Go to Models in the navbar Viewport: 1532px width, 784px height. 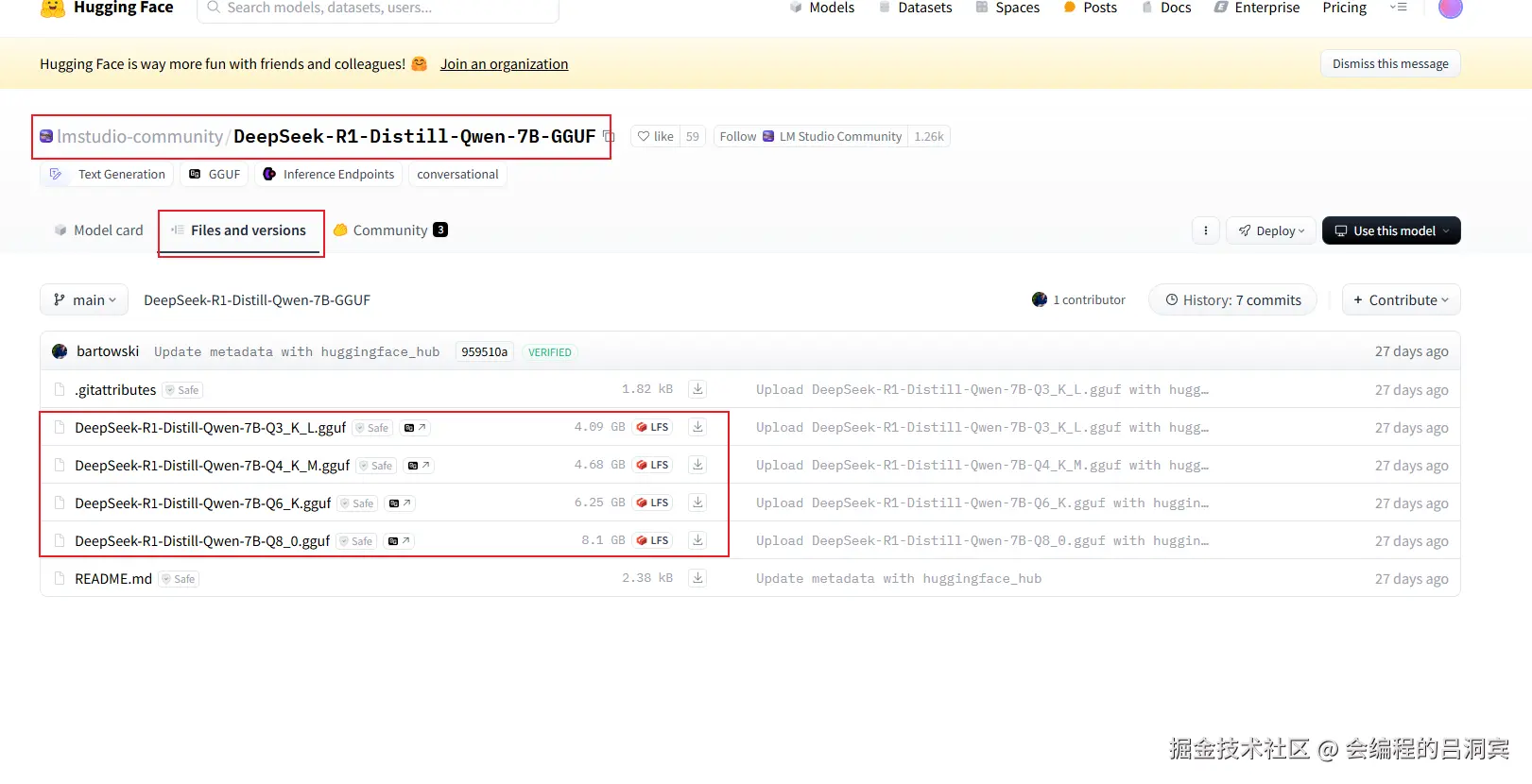(x=821, y=8)
